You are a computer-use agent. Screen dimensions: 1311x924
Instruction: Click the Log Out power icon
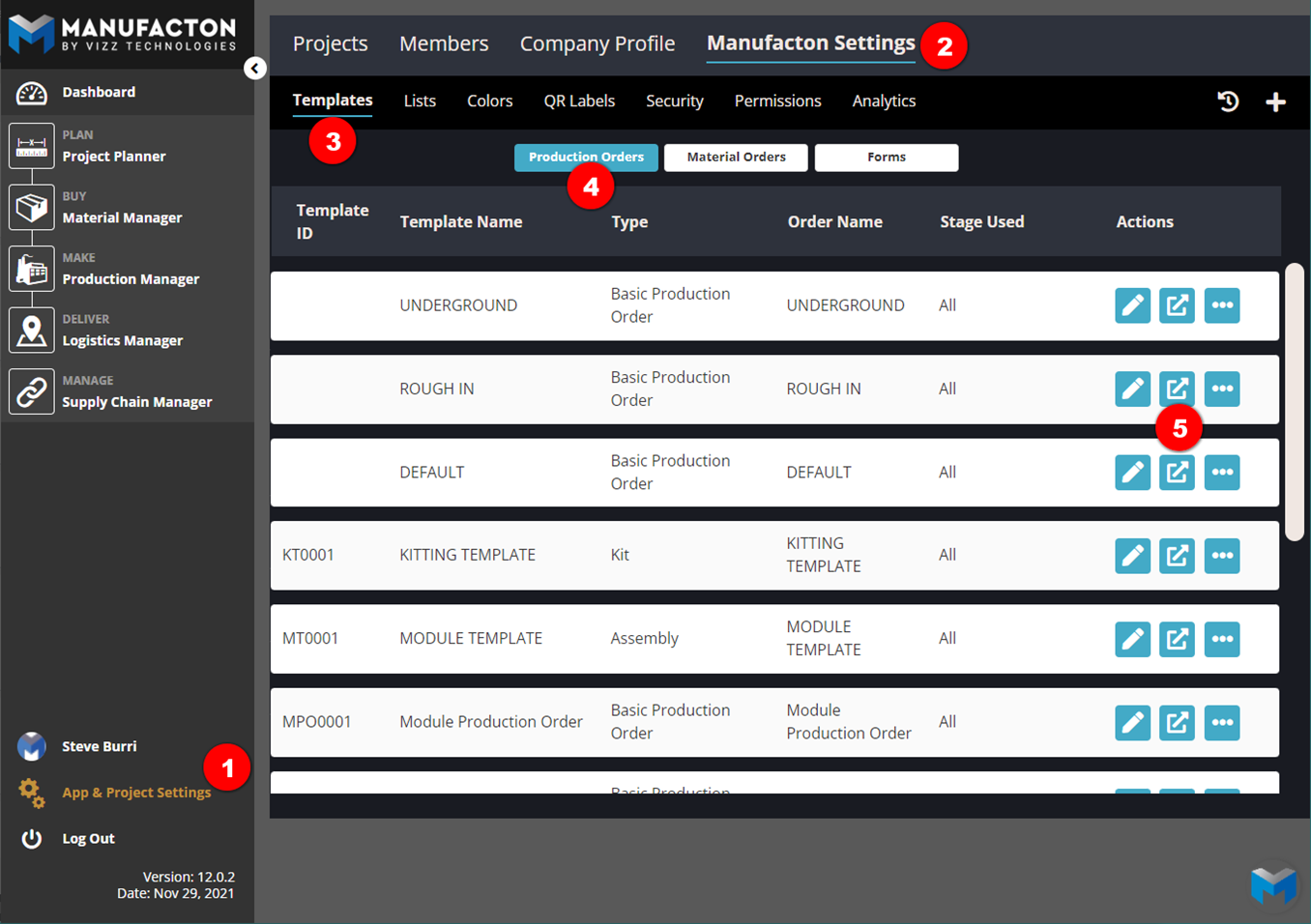32,839
